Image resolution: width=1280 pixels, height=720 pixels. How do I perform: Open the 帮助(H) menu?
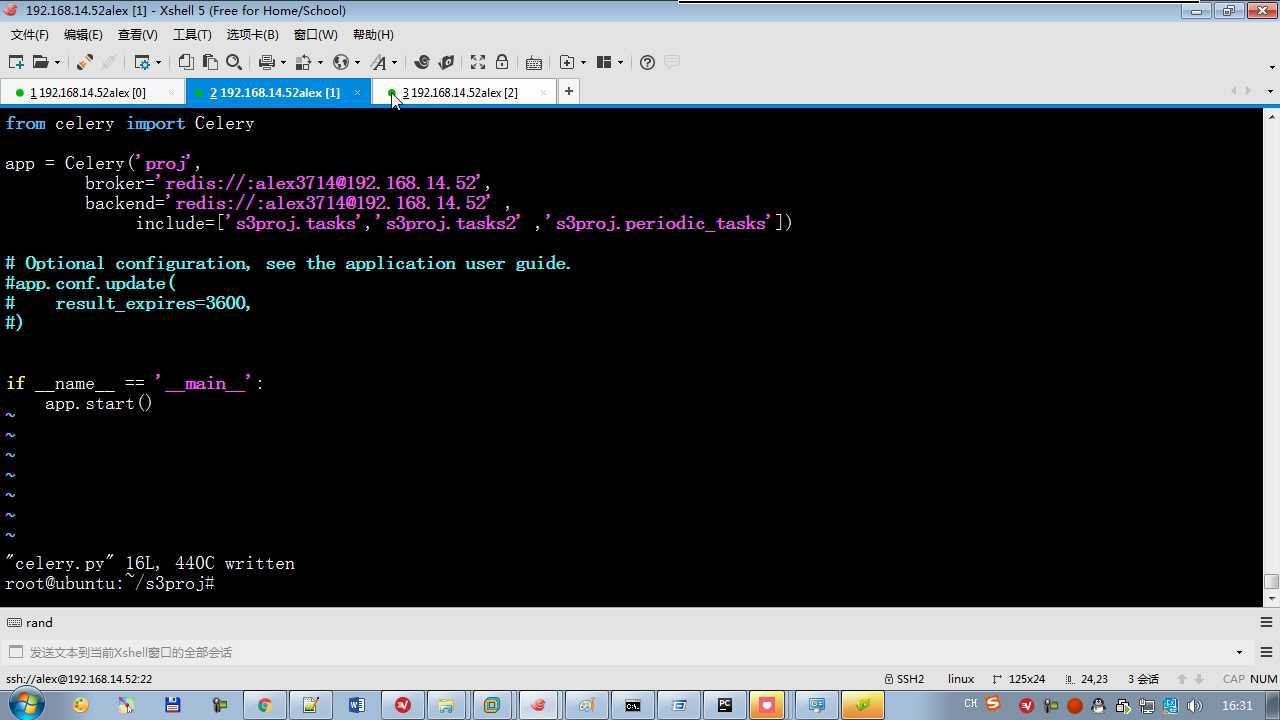click(373, 34)
